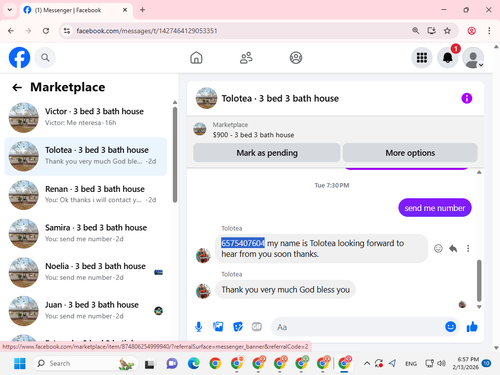Record a voice clip with microphone
The height and width of the screenshot is (375, 500).
[199, 327]
